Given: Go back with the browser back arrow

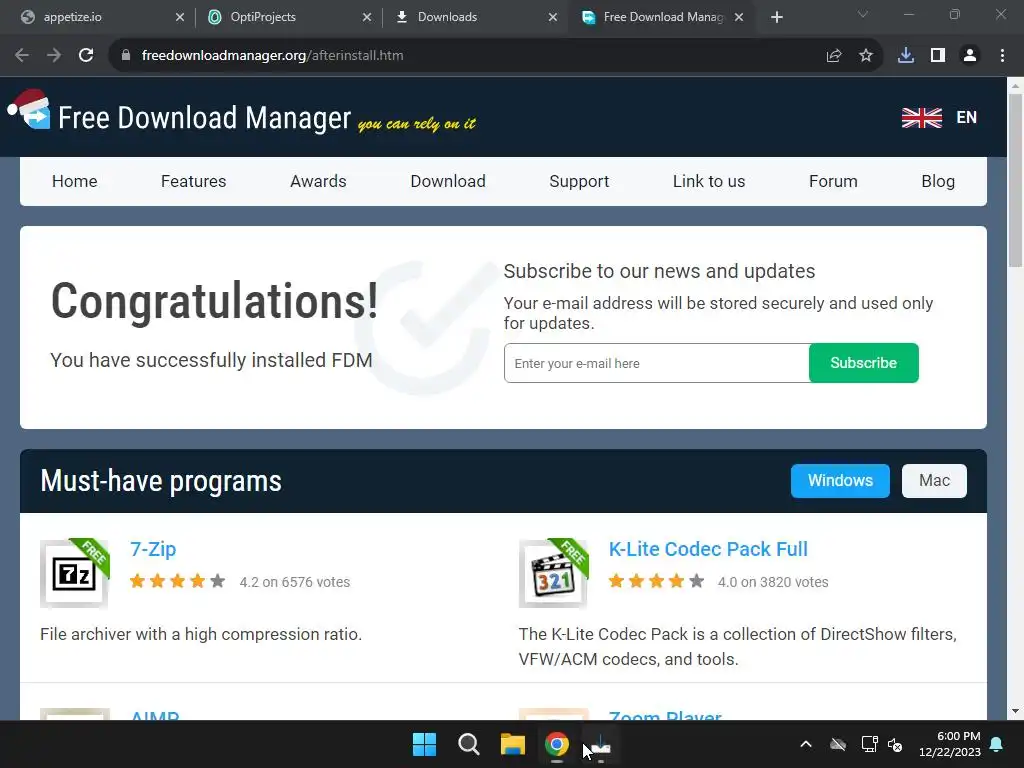Looking at the screenshot, I should pyautogui.click(x=22, y=56).
